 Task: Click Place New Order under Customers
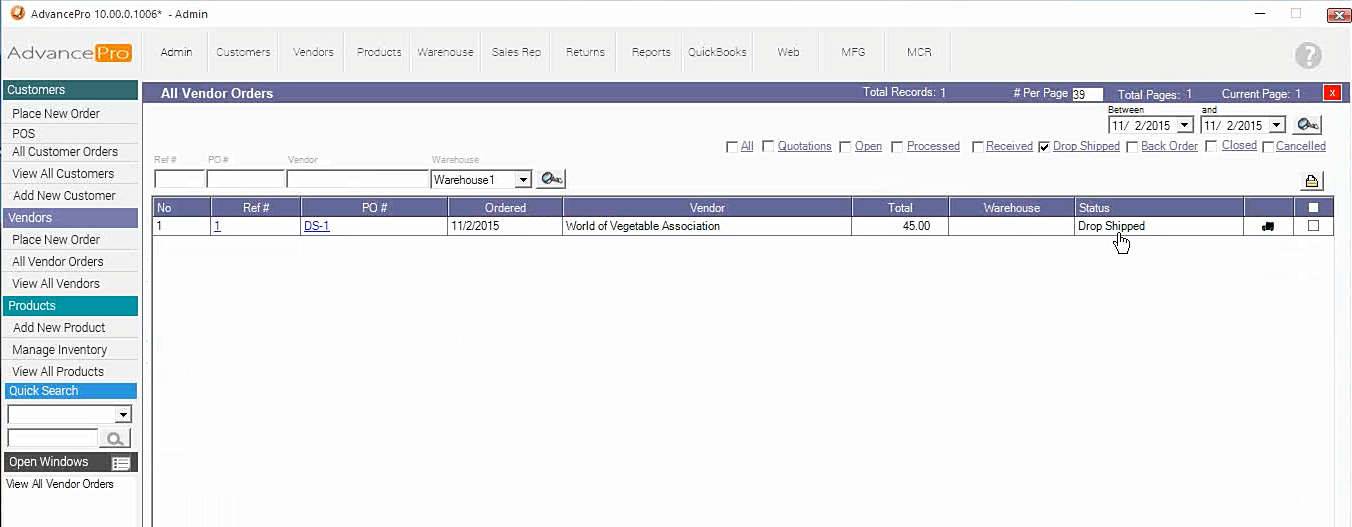click(x=56, y=114)
